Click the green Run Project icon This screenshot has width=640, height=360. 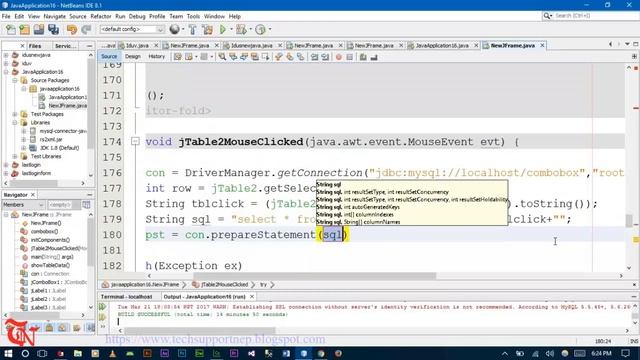[223, 29]
